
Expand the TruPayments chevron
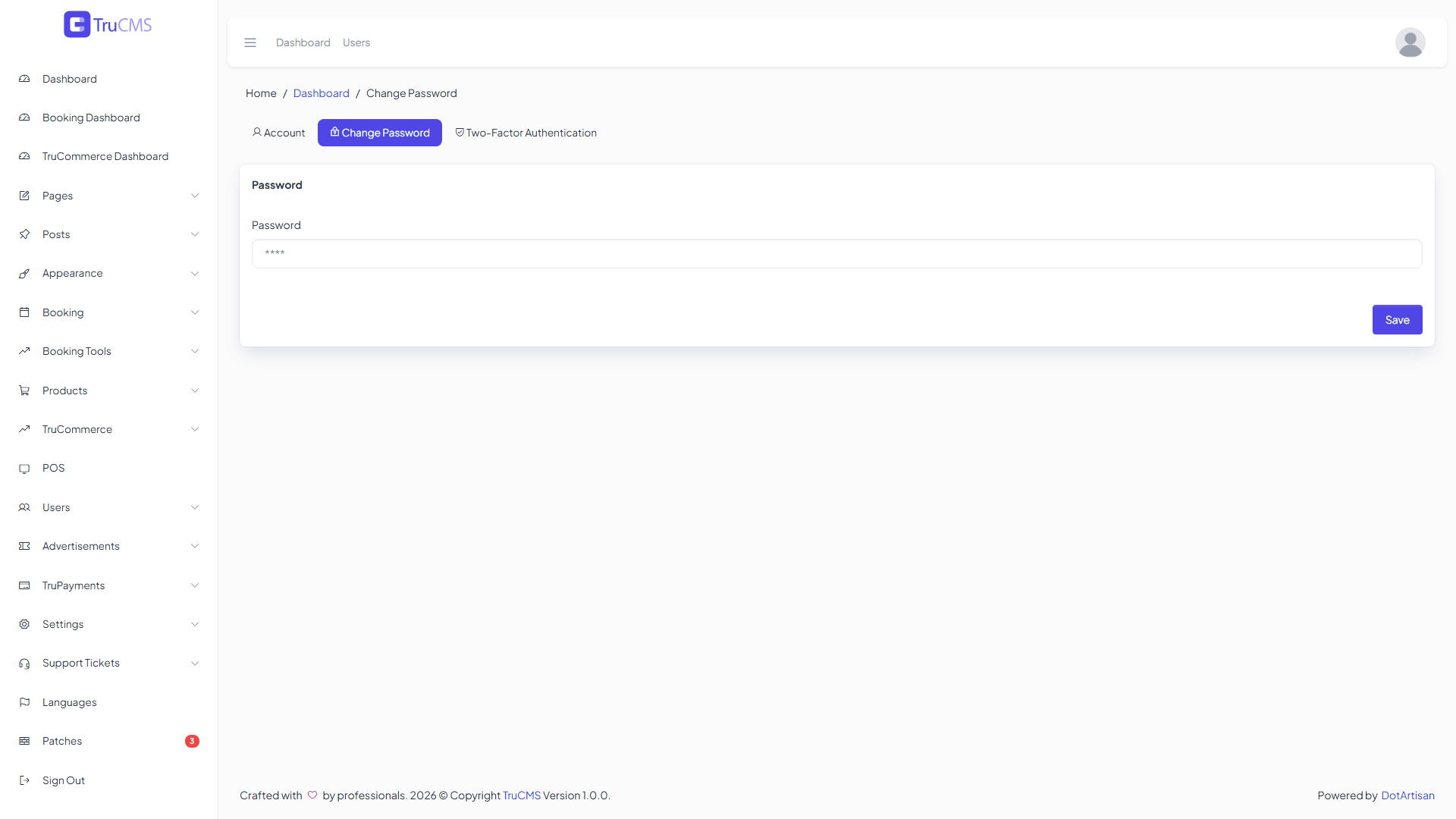(x=195, y=585)
